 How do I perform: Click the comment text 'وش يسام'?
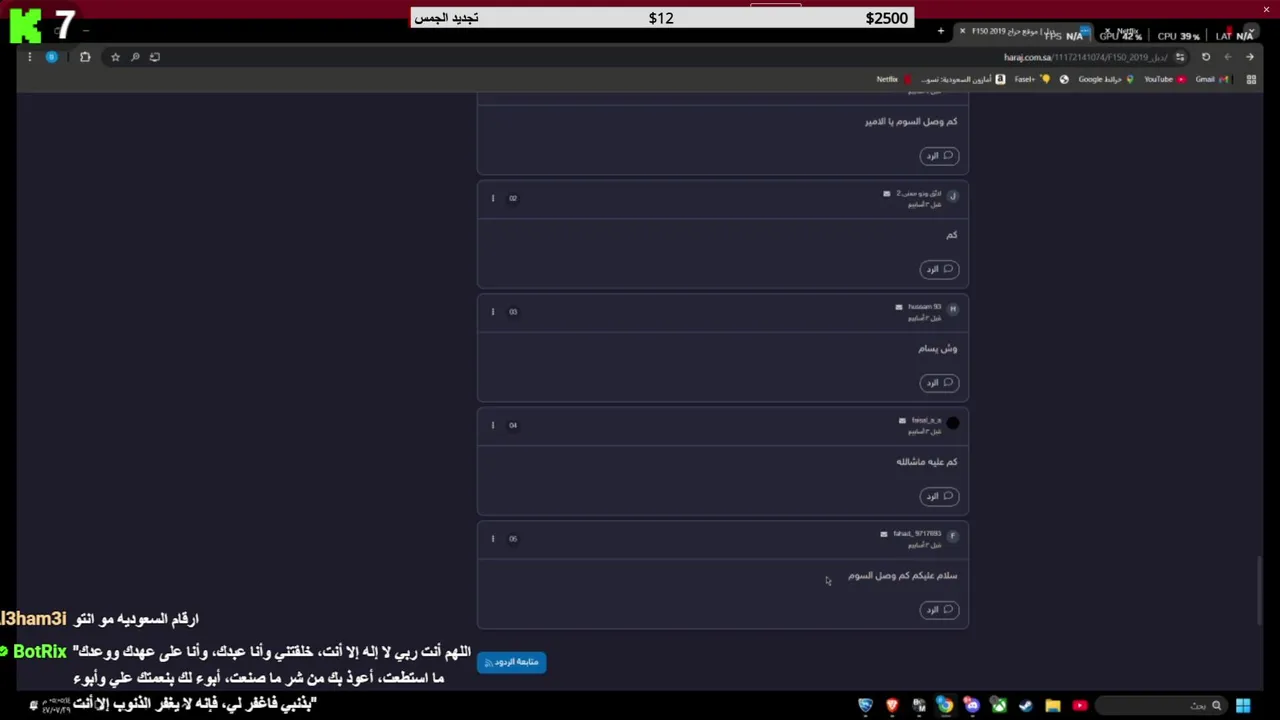click(x=938, y=349)
